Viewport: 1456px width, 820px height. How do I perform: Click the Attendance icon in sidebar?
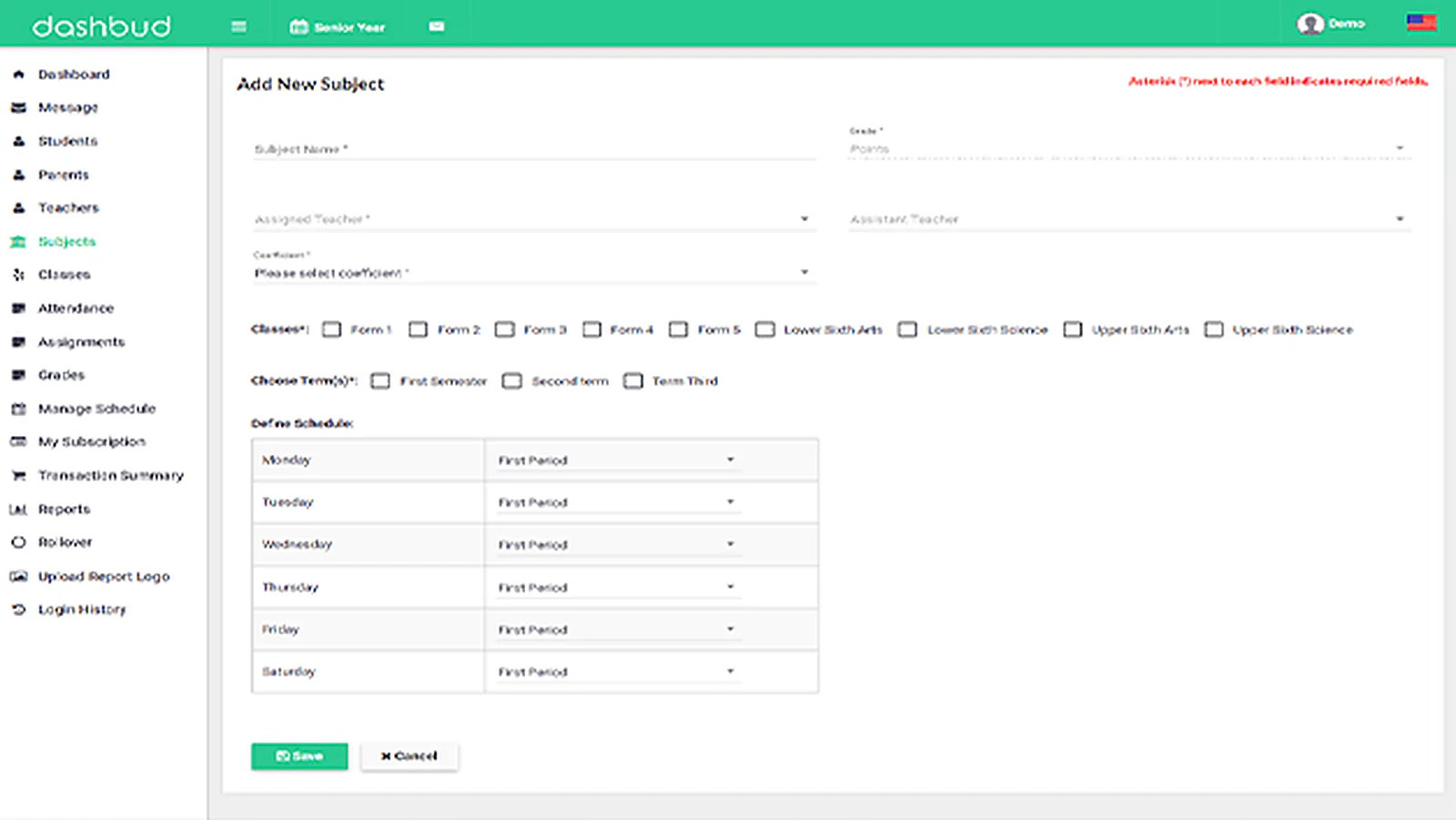point(18,309)
